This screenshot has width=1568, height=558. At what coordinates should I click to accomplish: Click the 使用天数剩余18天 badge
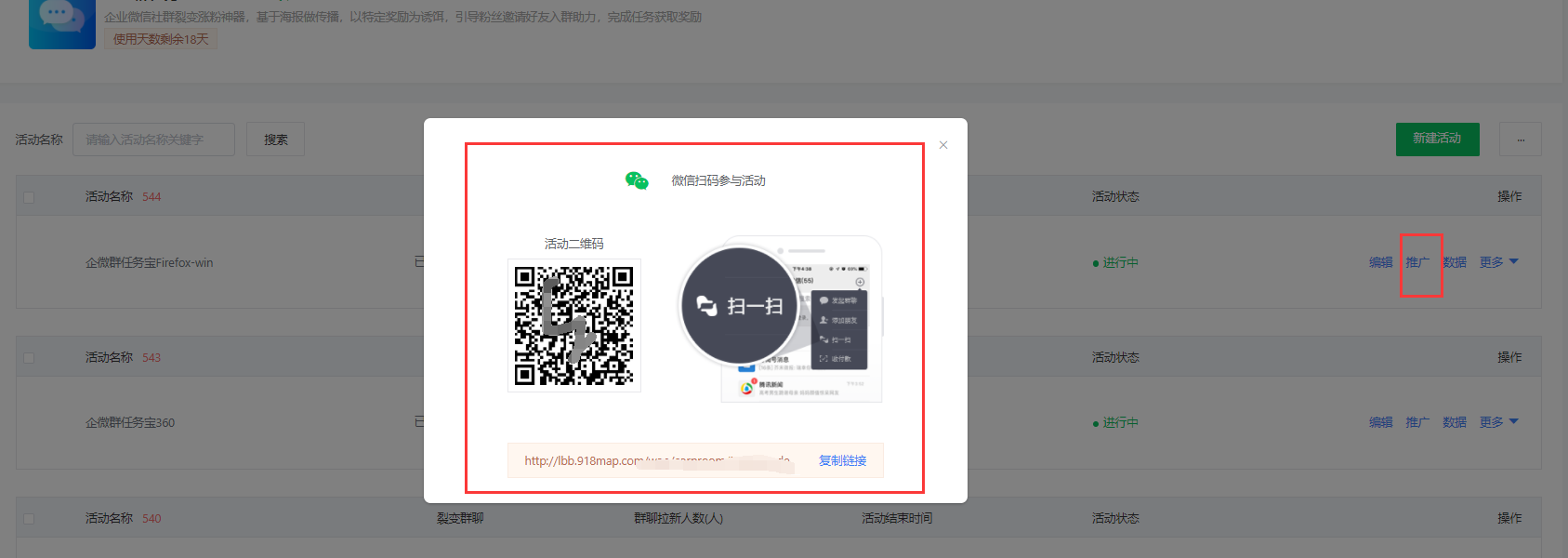(x=161, y=39)
